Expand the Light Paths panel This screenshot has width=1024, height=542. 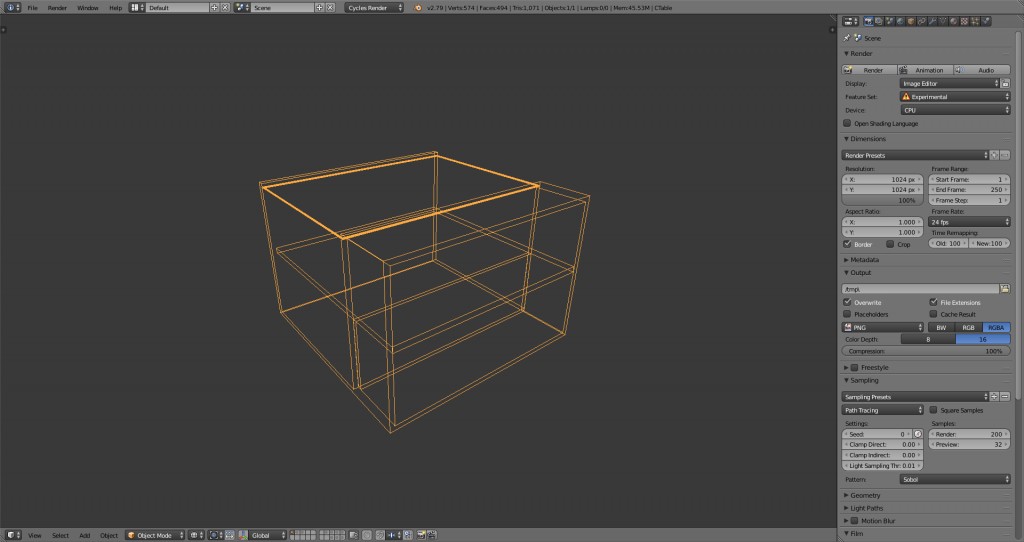866,508
